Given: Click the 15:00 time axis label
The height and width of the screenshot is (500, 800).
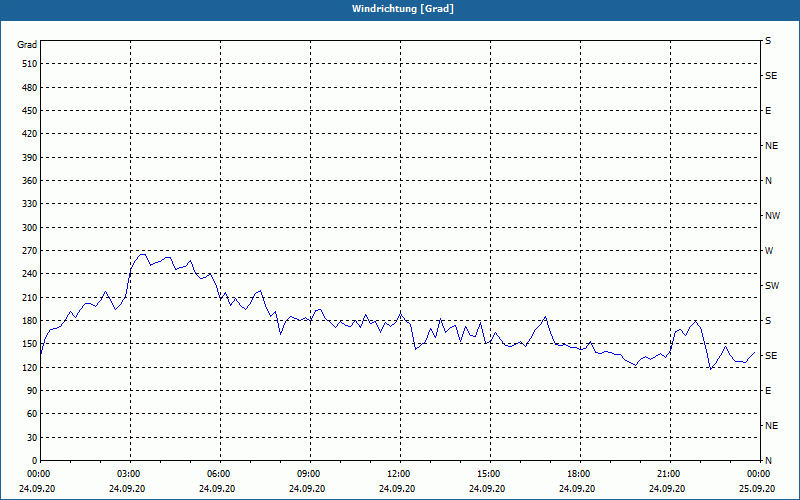Looking at the screenshot, I should (x=490, y=474).
